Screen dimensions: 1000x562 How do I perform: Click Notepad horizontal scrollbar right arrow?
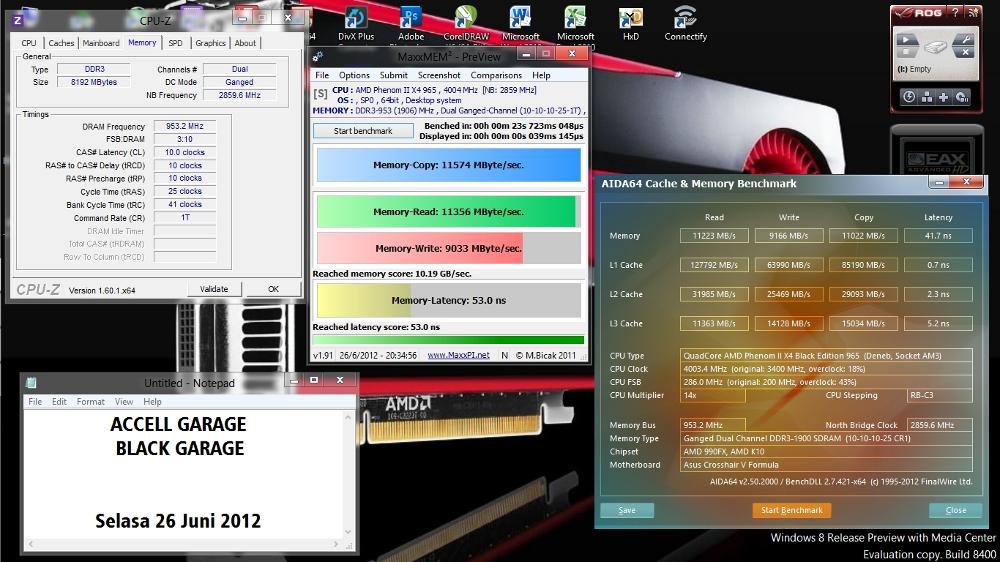click(x=336, y=544)
